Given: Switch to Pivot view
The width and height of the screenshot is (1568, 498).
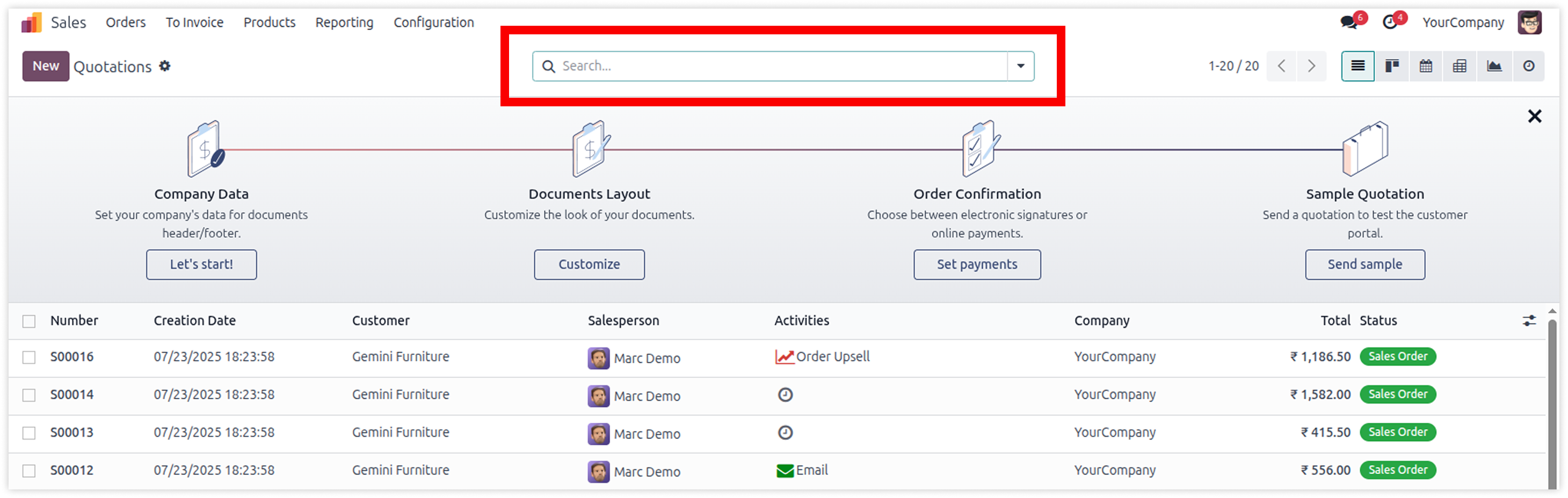Looking at the screenshot, I should coord(1460,65).
